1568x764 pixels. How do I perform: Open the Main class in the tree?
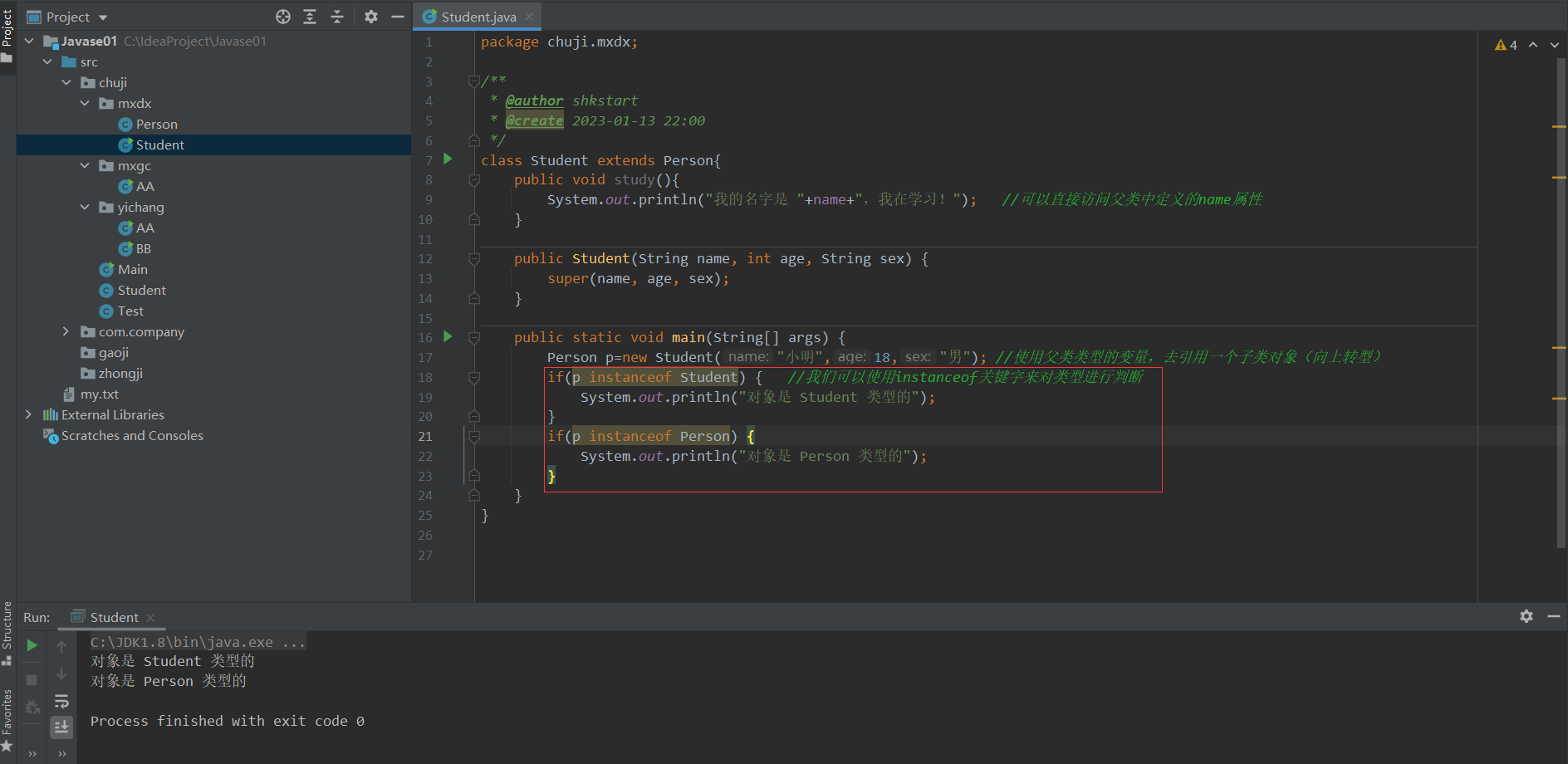pyautogui.click(x=124, y=269)
